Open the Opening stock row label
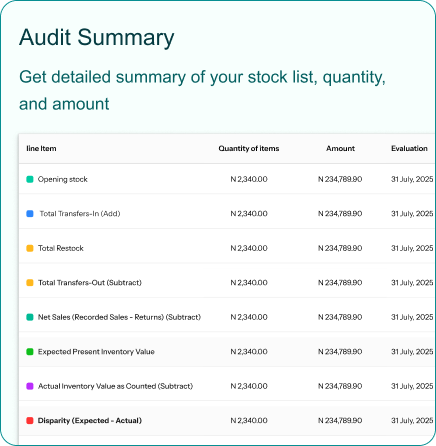Image resolution: width=436 pixels, height=446 pixels. click(63, 179)
